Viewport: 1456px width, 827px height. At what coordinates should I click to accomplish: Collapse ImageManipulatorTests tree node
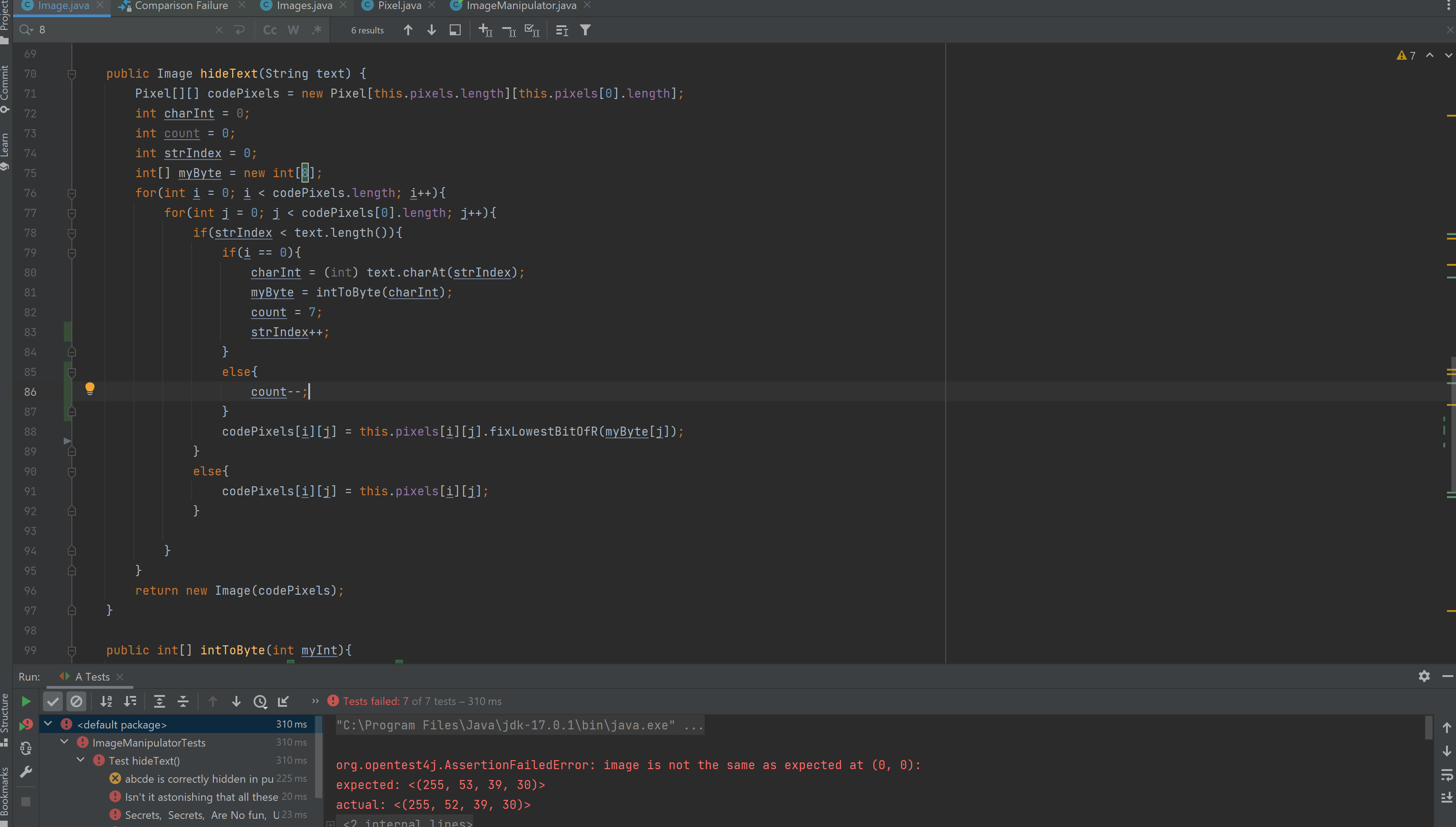tap(64, 742)
